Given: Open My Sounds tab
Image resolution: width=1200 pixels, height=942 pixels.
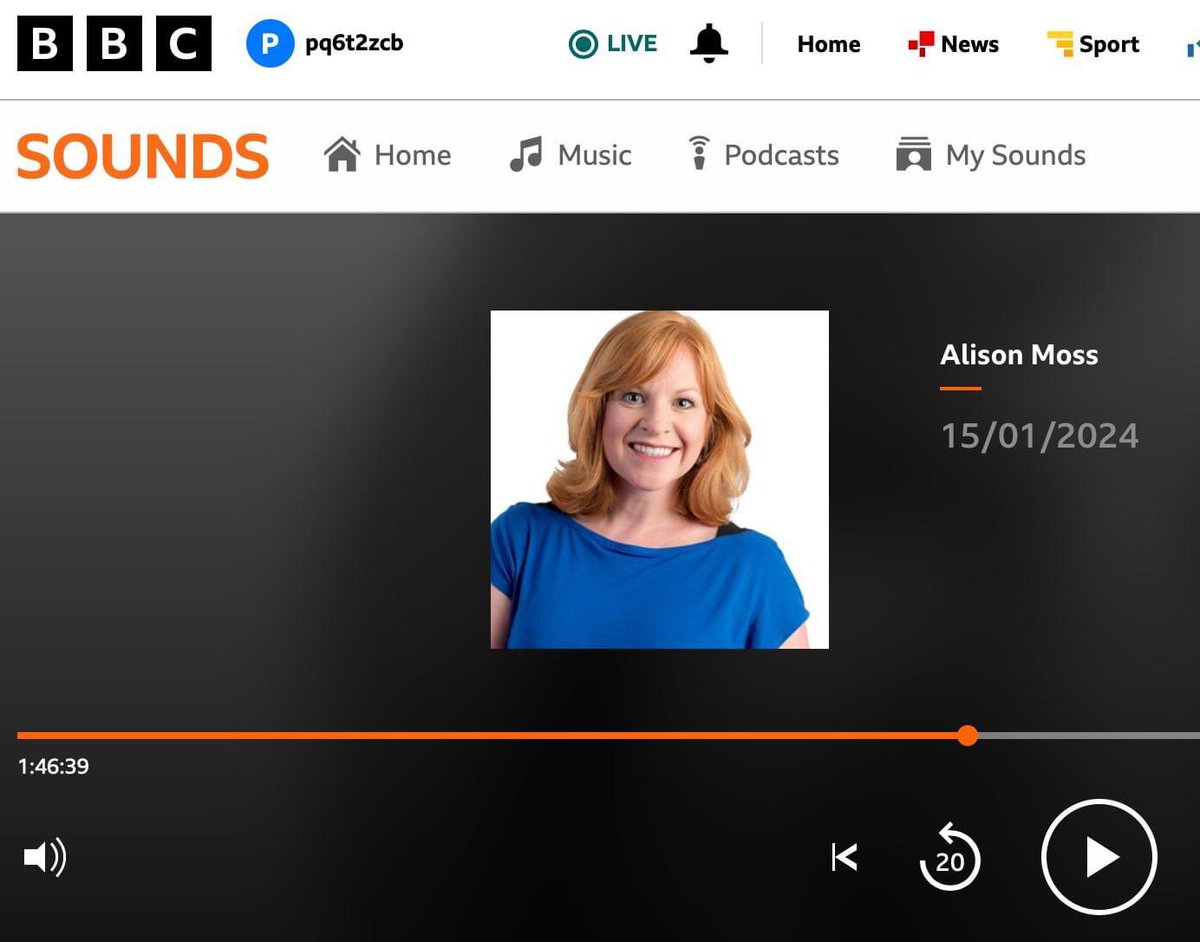Looking at the screenshot, I should [x=990, y=155].
